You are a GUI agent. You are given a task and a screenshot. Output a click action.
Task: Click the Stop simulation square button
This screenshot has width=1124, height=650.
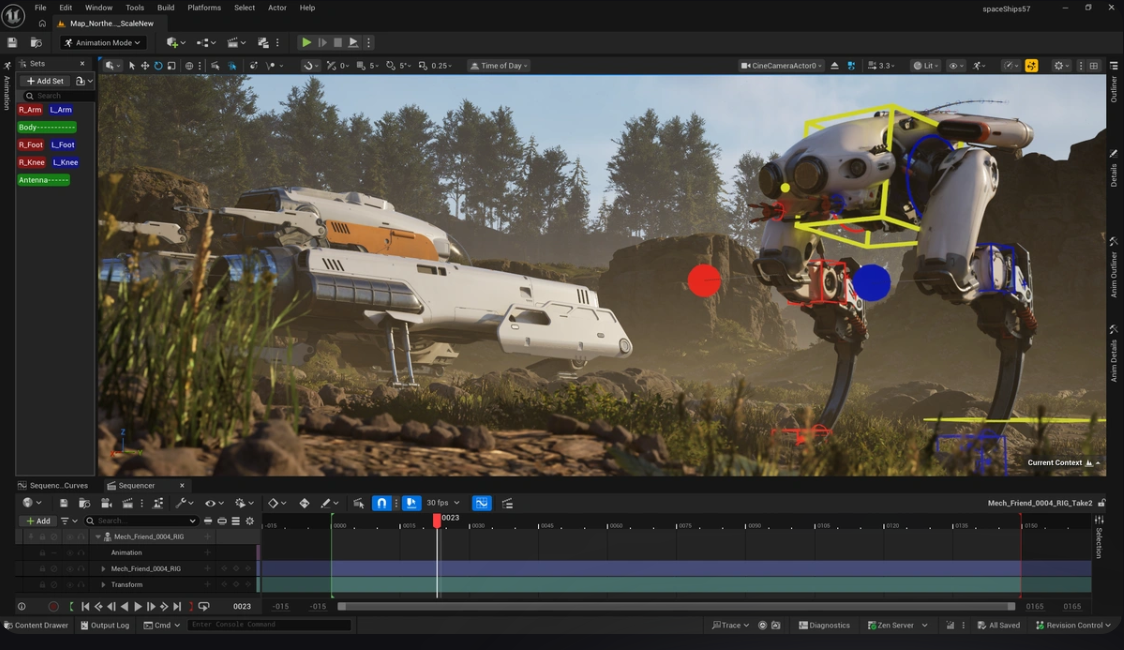[338, 43]
